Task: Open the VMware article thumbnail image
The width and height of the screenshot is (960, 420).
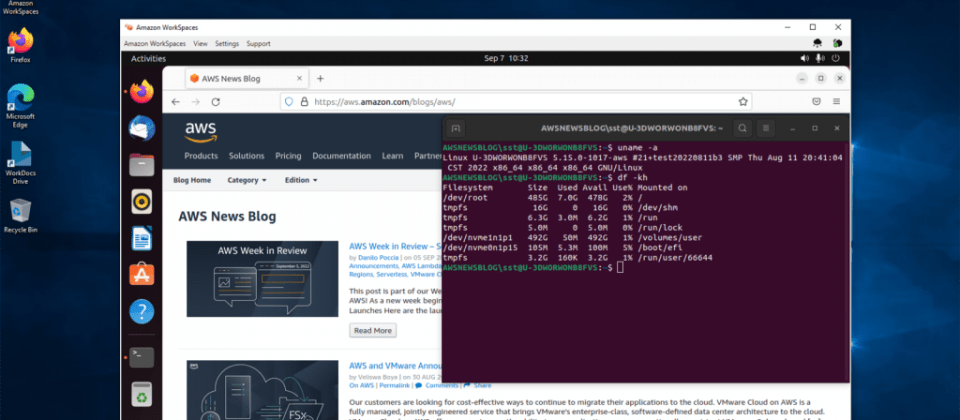Action: coord(262,390)
